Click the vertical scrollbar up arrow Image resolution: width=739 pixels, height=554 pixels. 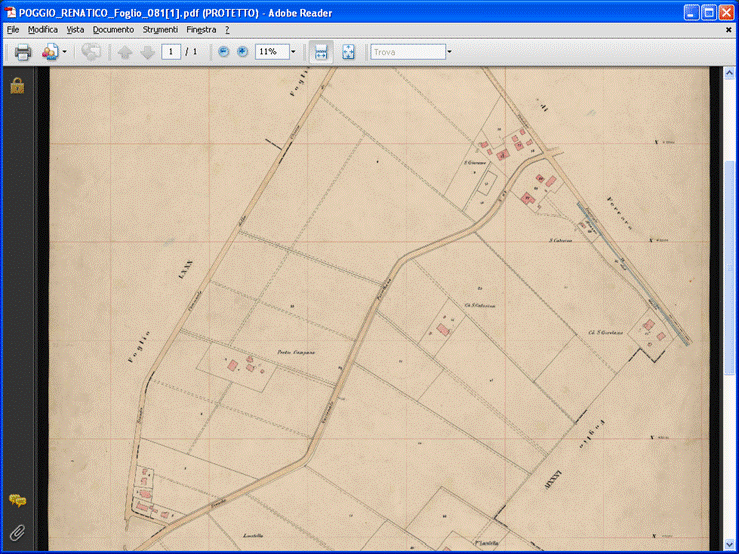click(729, 73)
